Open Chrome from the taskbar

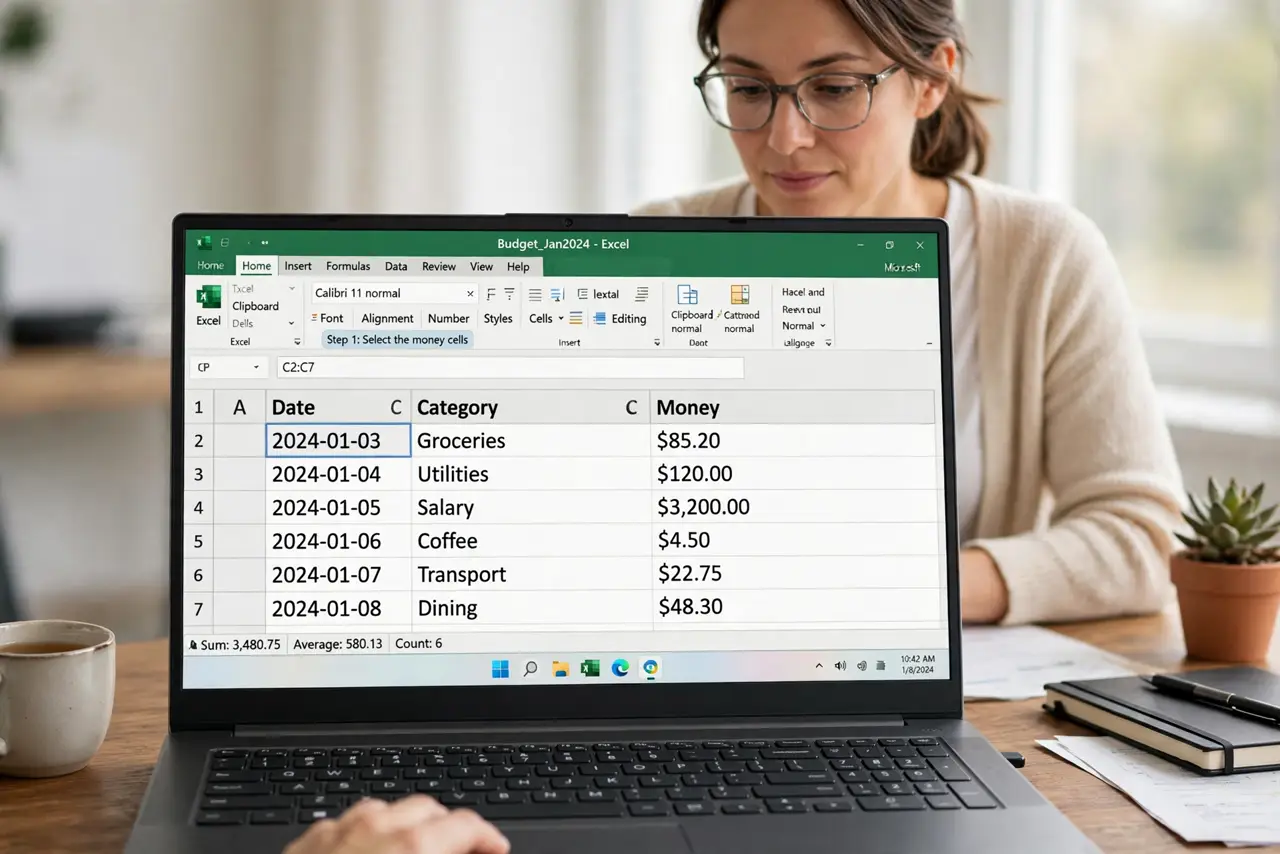pos(651,668)
